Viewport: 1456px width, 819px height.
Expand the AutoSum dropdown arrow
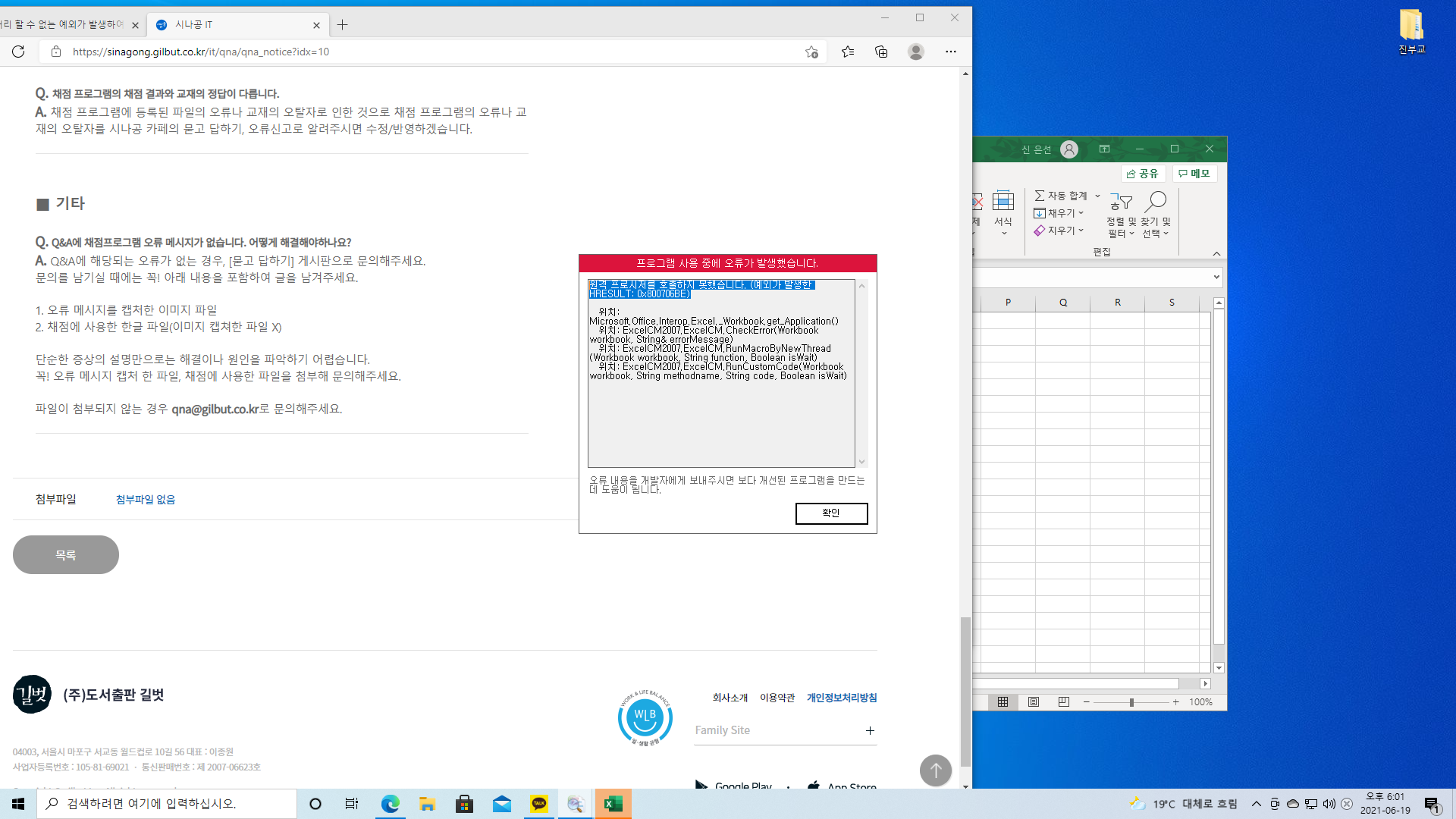pyautogui.click(x=1097, y=196)
